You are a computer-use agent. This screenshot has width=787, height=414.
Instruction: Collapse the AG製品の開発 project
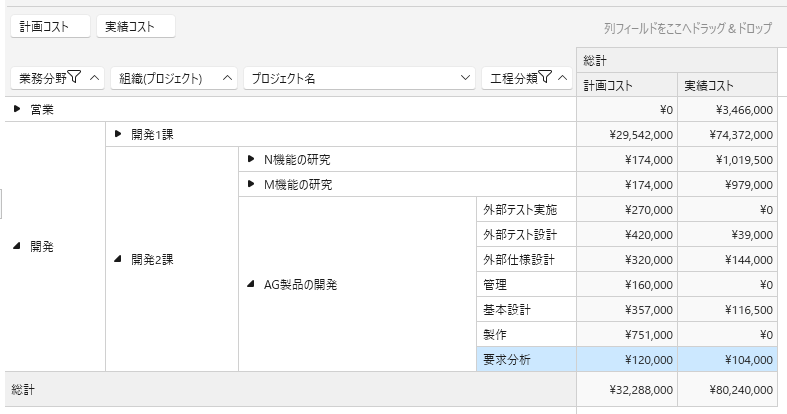[x=250, y=284]
